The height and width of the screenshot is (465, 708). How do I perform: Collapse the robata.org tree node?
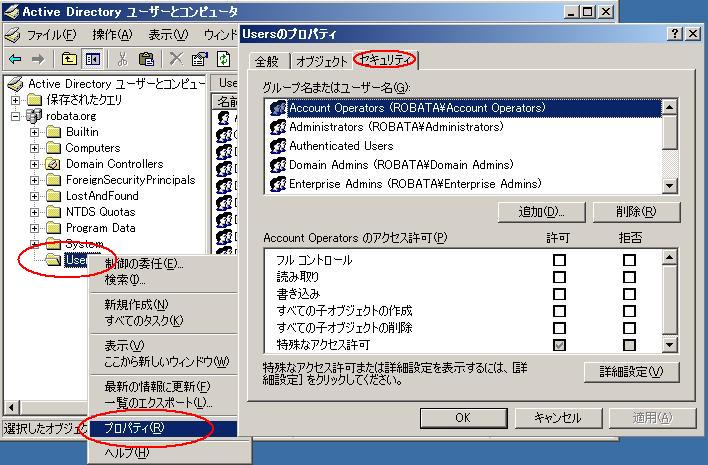pos(15,116)
